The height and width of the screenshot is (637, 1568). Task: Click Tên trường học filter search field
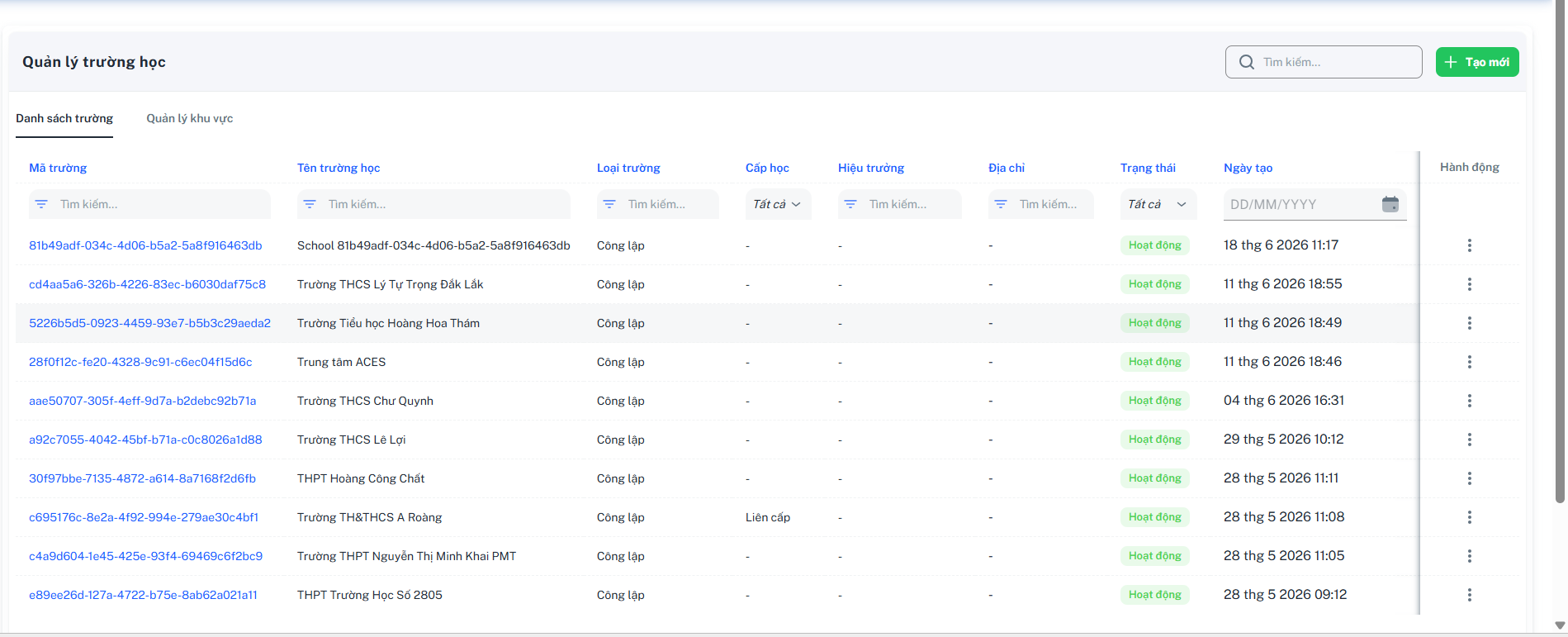(433, 204)
